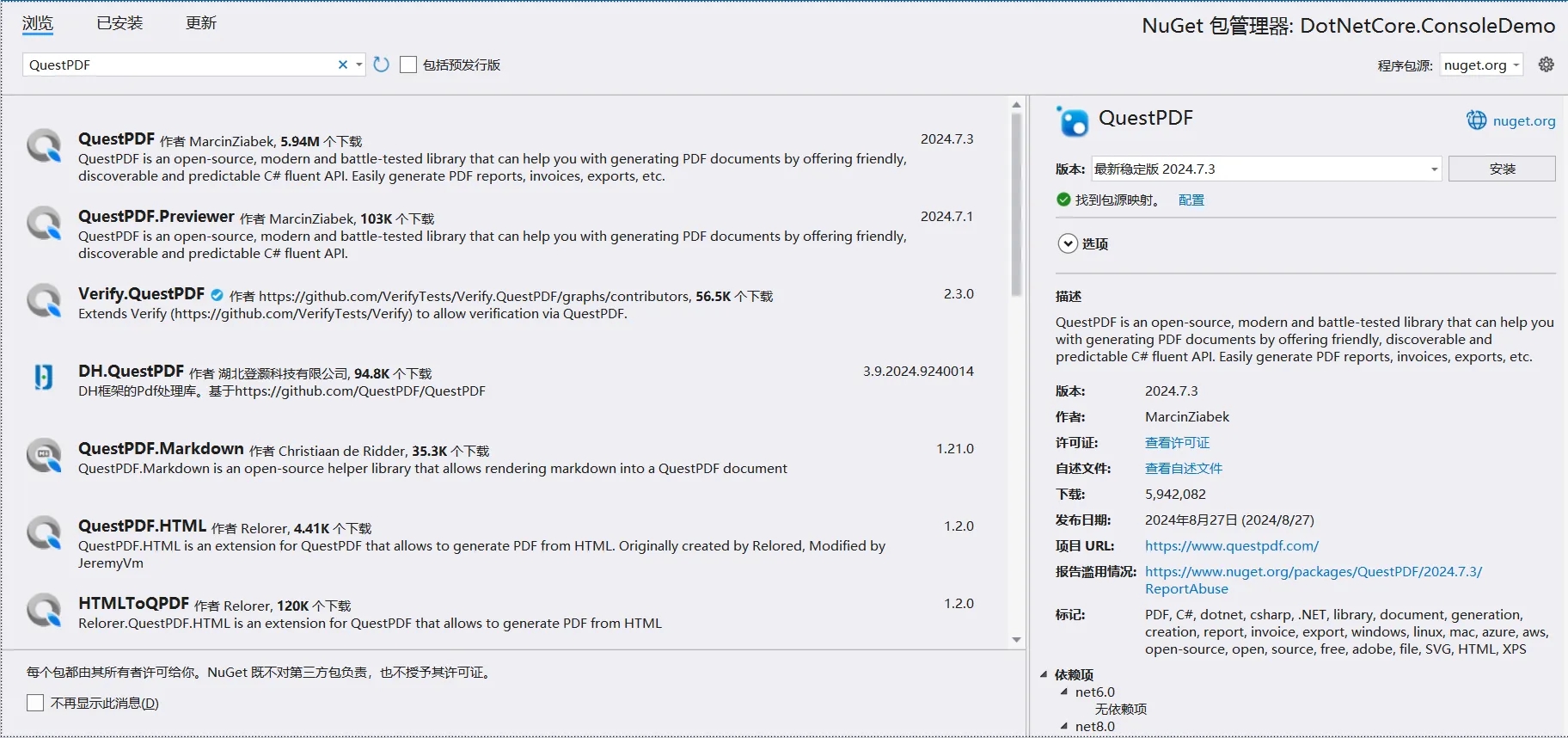Click the 安装 install button

pos(1502,169)
